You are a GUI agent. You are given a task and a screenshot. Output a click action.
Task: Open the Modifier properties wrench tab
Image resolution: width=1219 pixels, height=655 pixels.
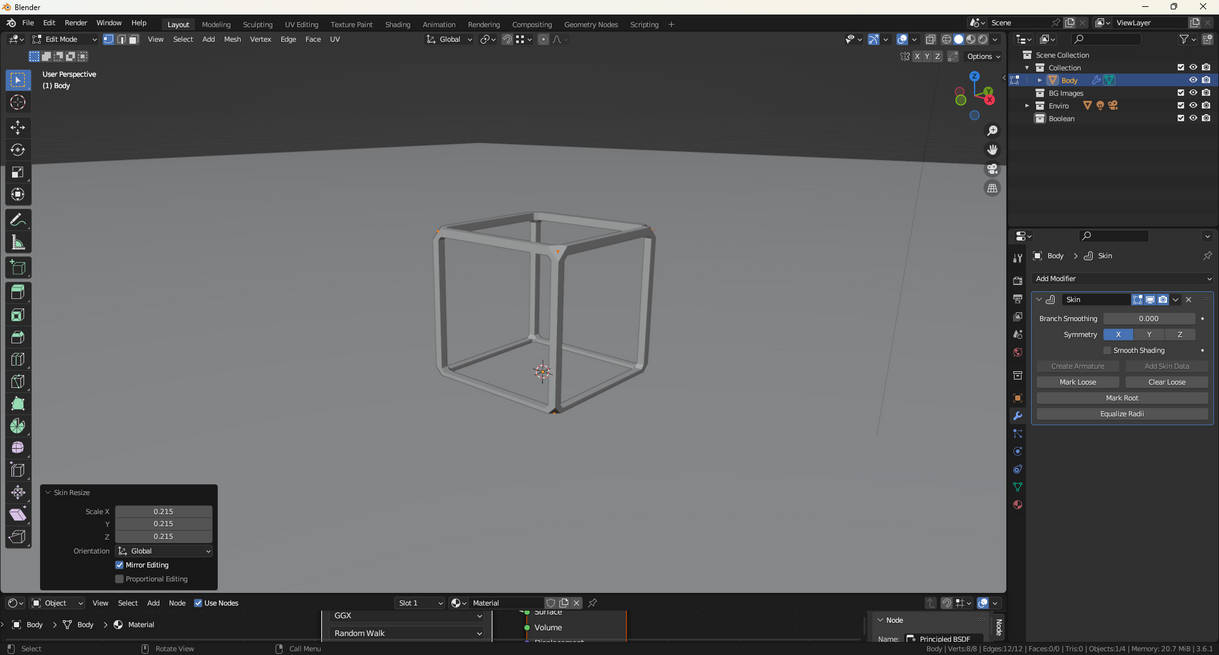1017,416
